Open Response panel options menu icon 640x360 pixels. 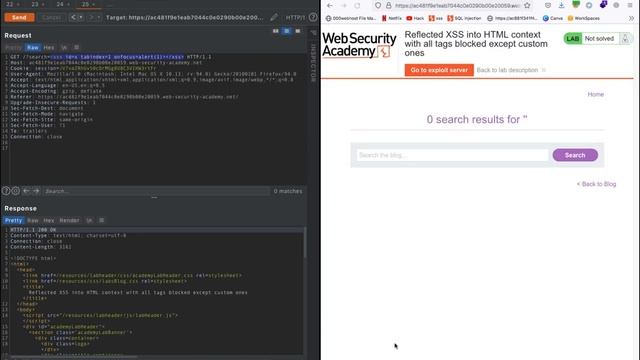coord(102,220)
